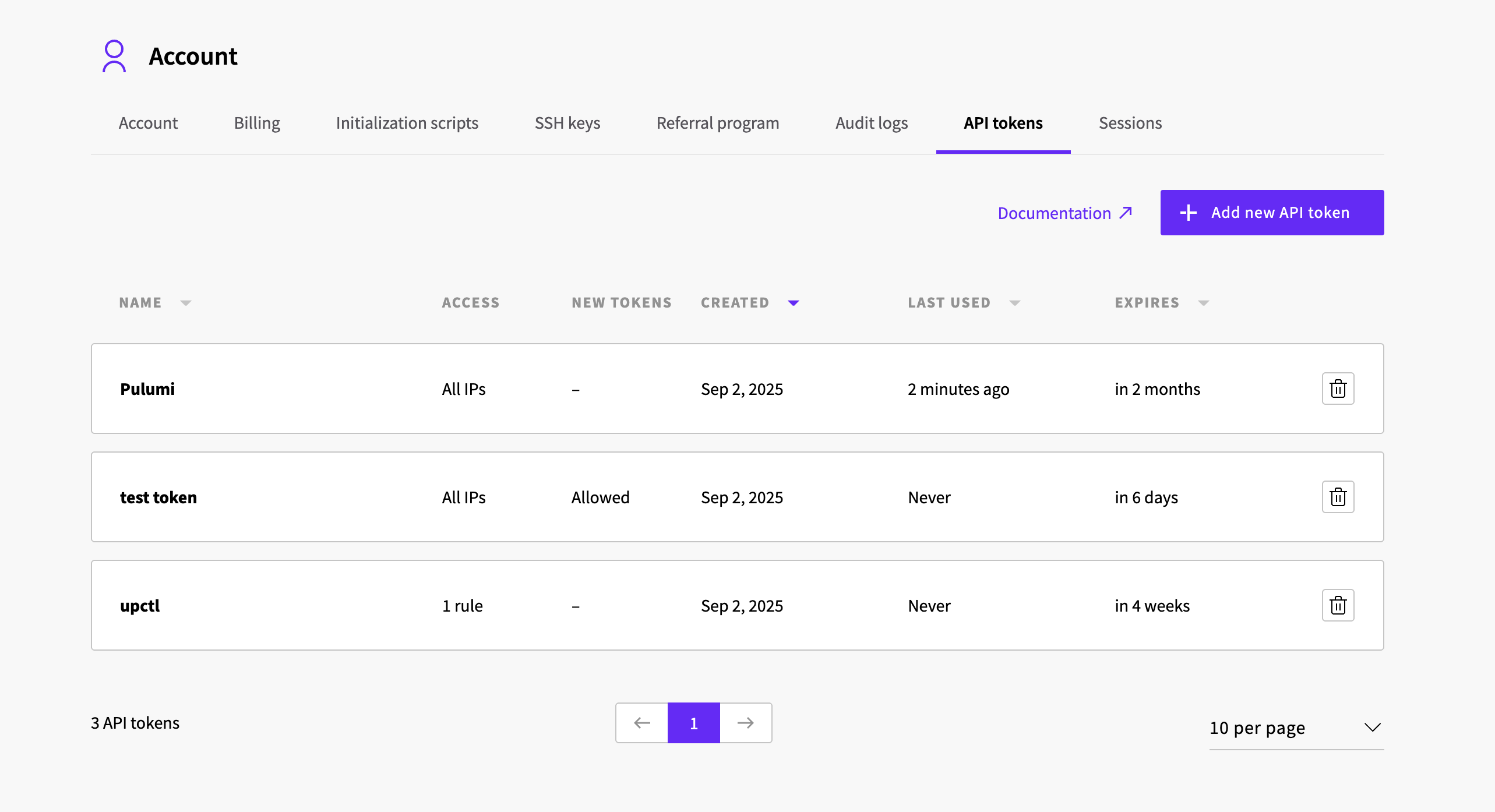
Task: Click Add new API token
Action: [1271, 212]
